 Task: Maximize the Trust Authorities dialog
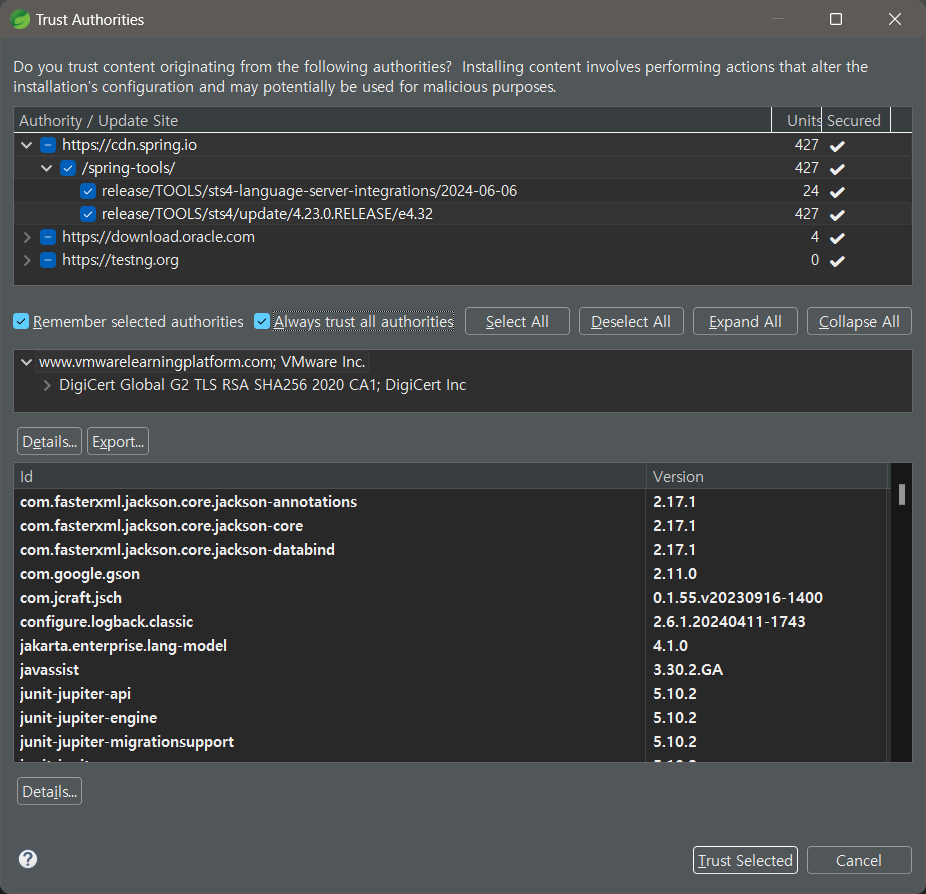tap(836, 19)
